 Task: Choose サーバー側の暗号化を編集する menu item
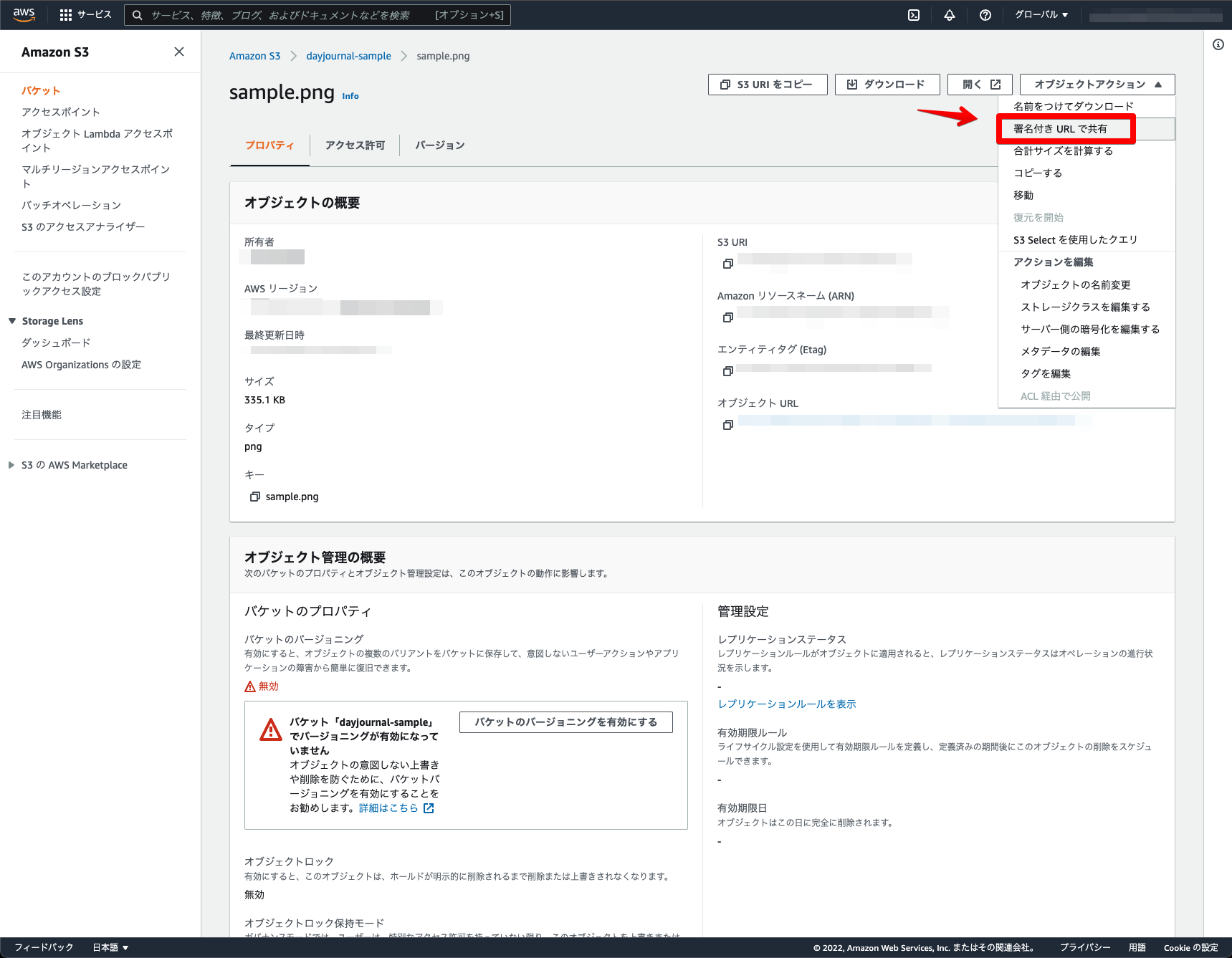(x=1087, y=330)
